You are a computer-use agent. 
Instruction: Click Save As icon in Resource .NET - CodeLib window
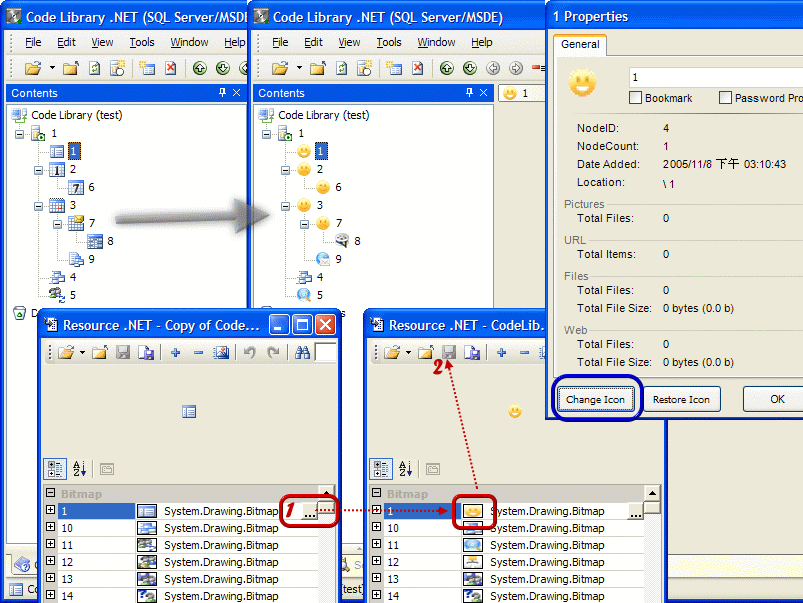472,352
